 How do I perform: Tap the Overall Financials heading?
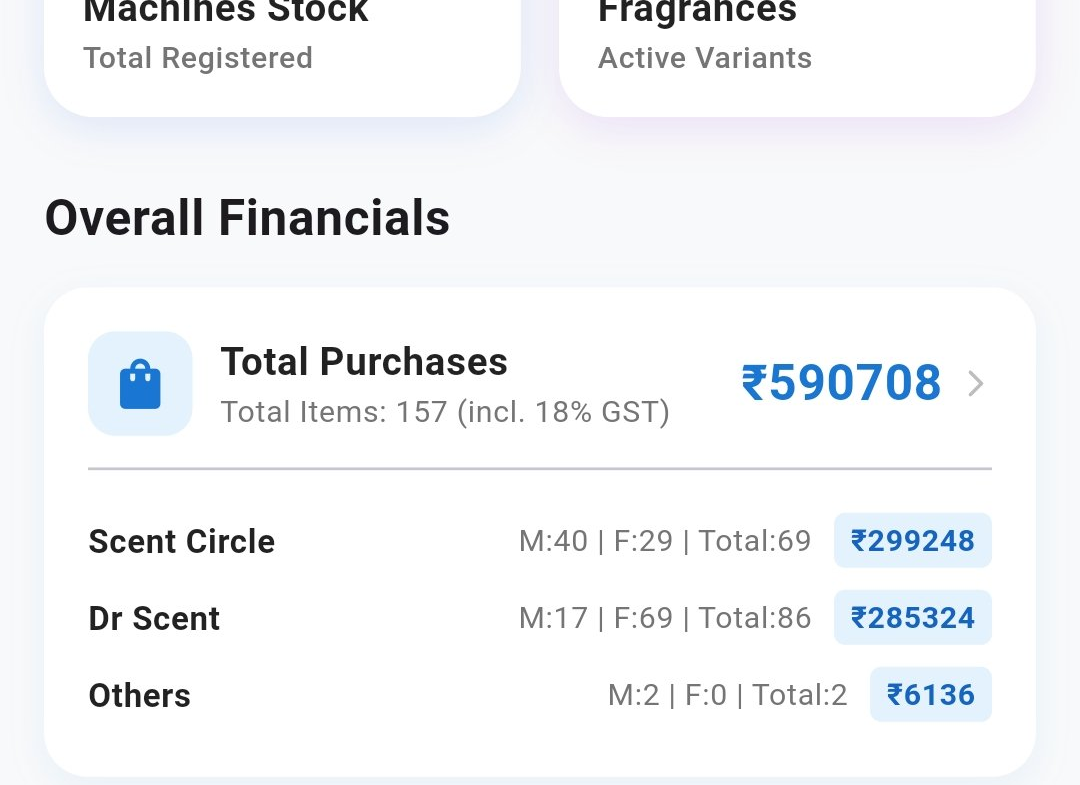pyautogui.click(x=247, y=218)
